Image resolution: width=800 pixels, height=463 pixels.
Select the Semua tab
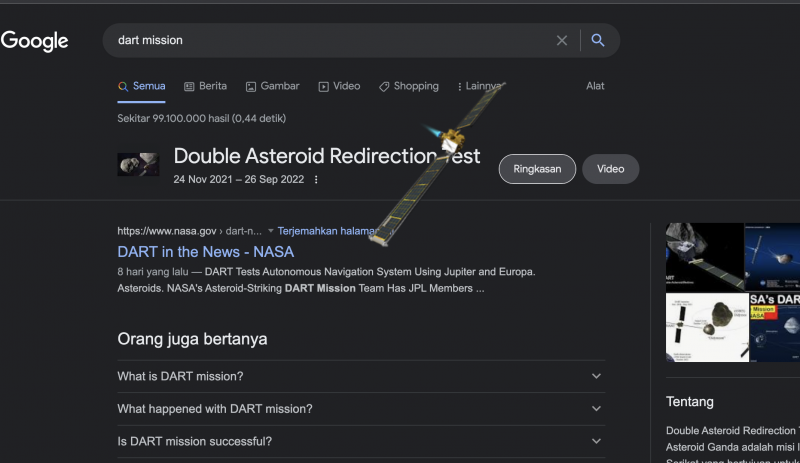click(x=141, y=86)
